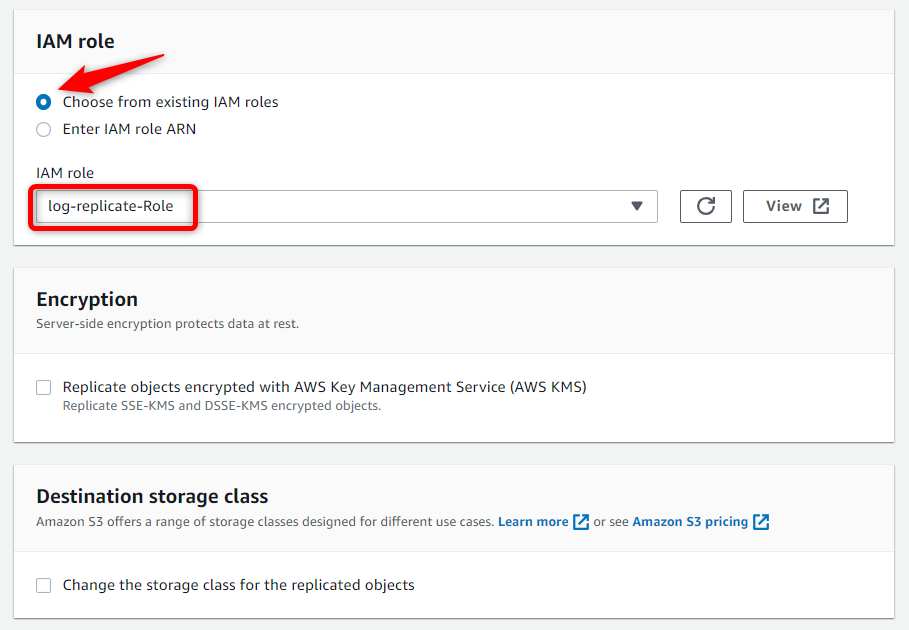Select Enter IAM role ARN option
Viewport: 909px width, 630px height.
(43, 129)
